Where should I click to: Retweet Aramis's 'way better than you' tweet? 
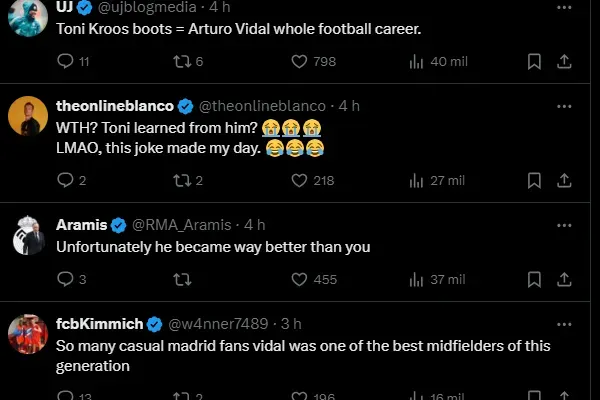182,280
